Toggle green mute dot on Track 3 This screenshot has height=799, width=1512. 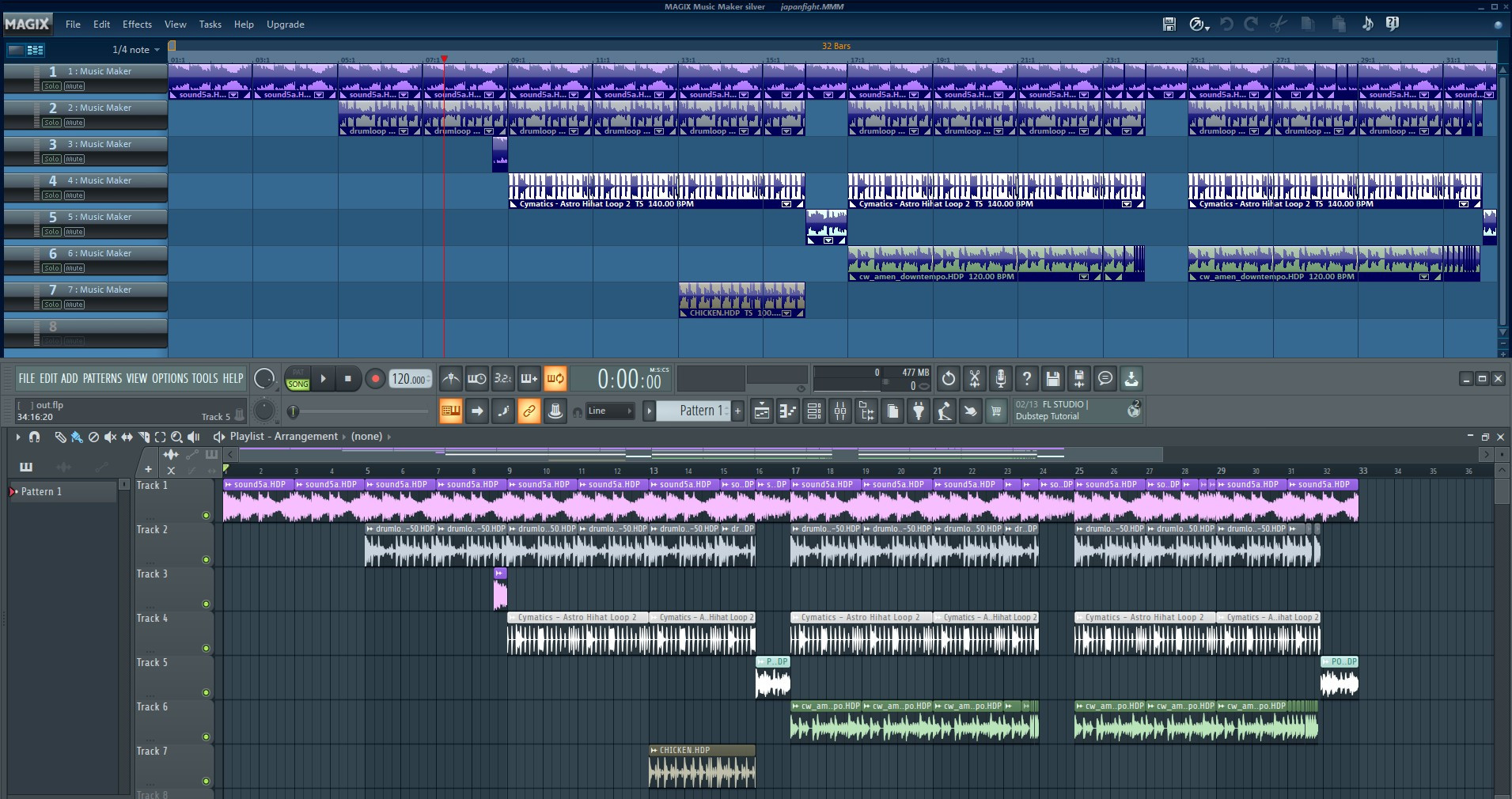[x=207, y=604]
